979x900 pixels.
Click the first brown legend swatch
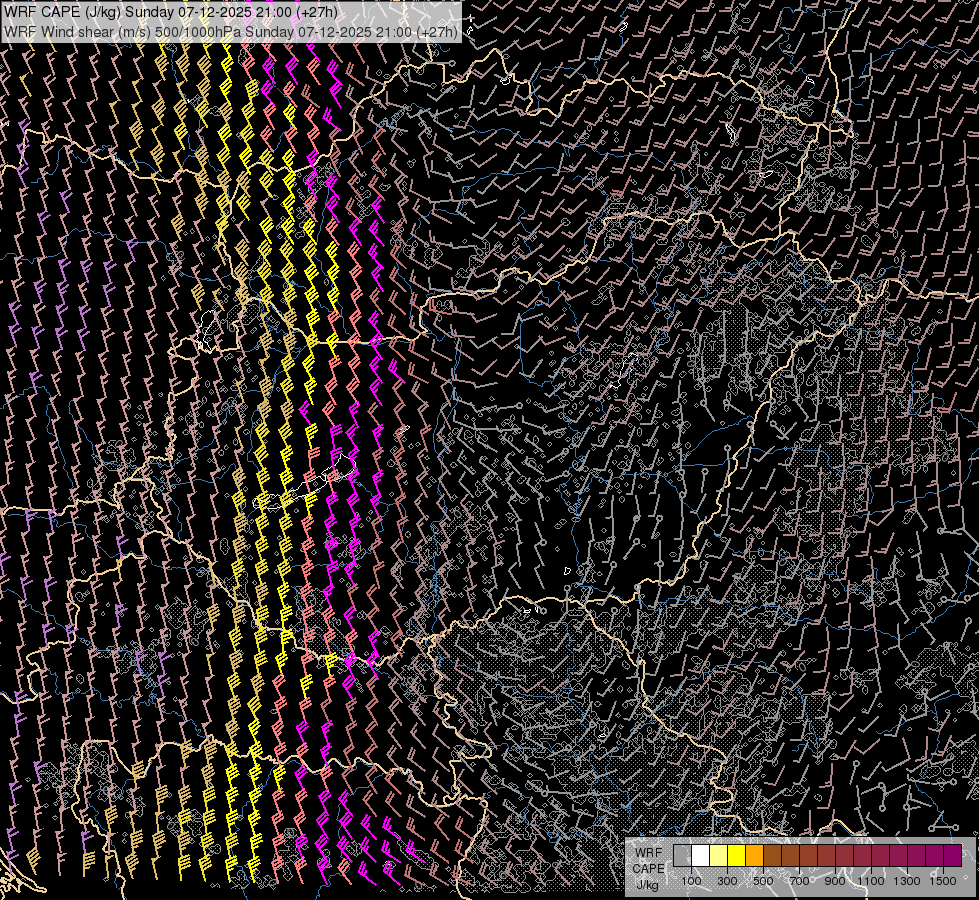point(772,856)
